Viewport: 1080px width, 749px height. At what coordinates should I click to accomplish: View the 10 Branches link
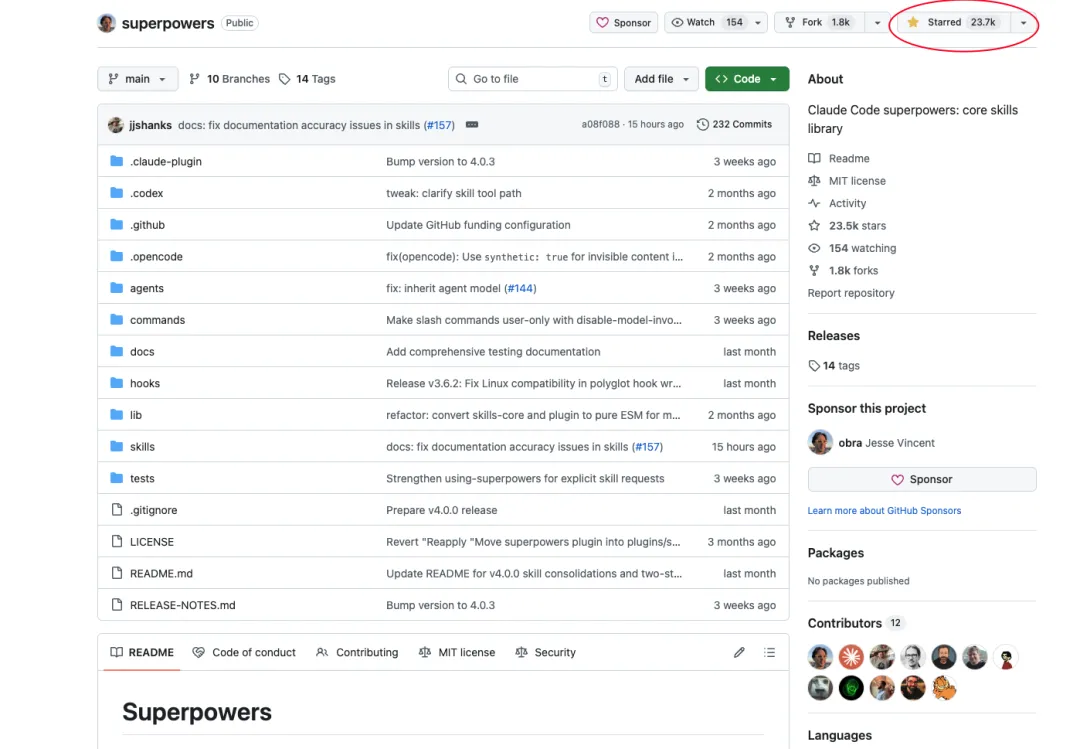tap(230, 79)
